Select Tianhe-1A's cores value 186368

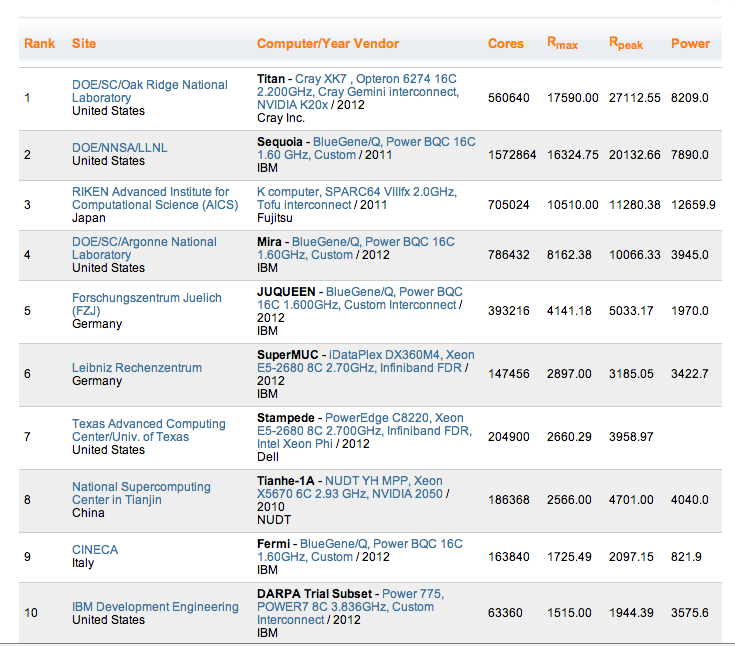coord(509,500)
